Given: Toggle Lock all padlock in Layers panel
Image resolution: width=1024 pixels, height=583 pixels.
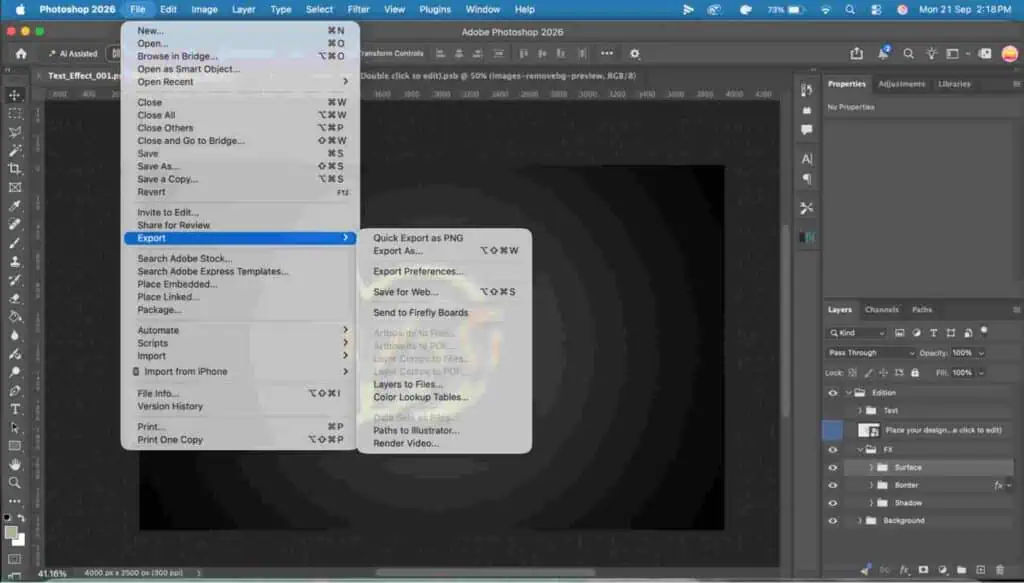Looking at the screenshot, I should point(915,373).
